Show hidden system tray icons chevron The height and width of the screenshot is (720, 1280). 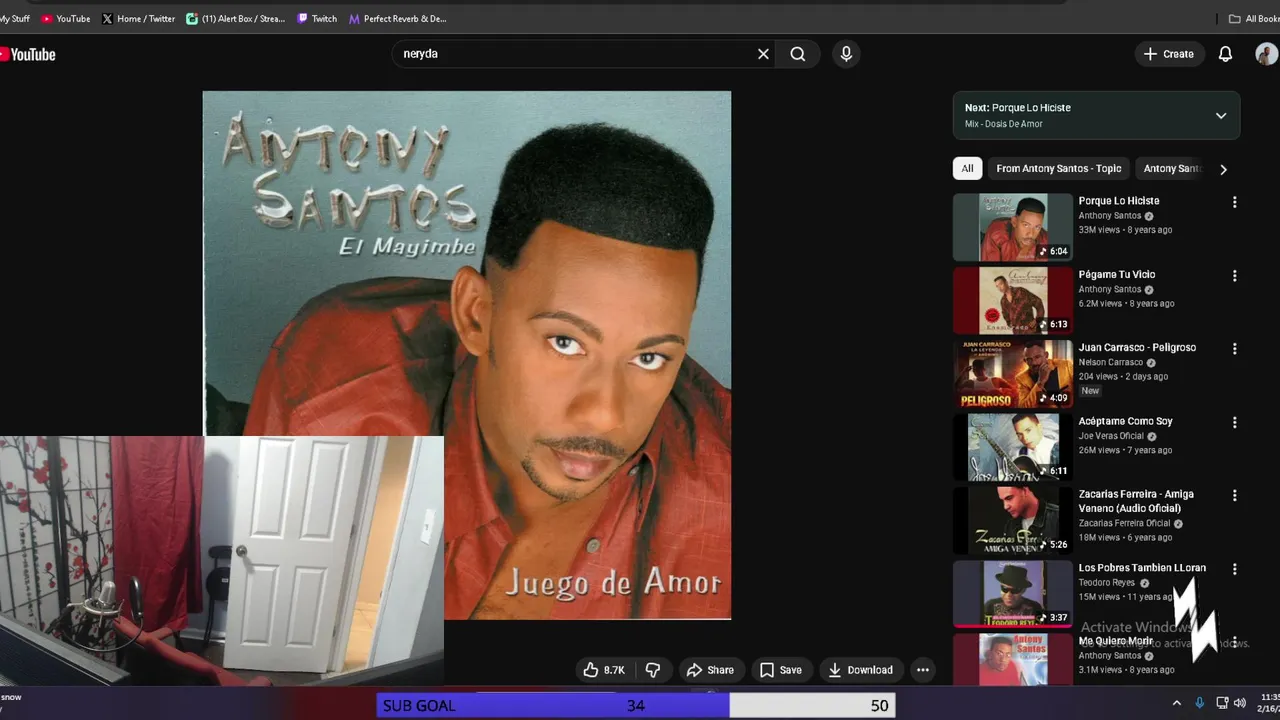pyautogui.click(x=1177, y=703)
